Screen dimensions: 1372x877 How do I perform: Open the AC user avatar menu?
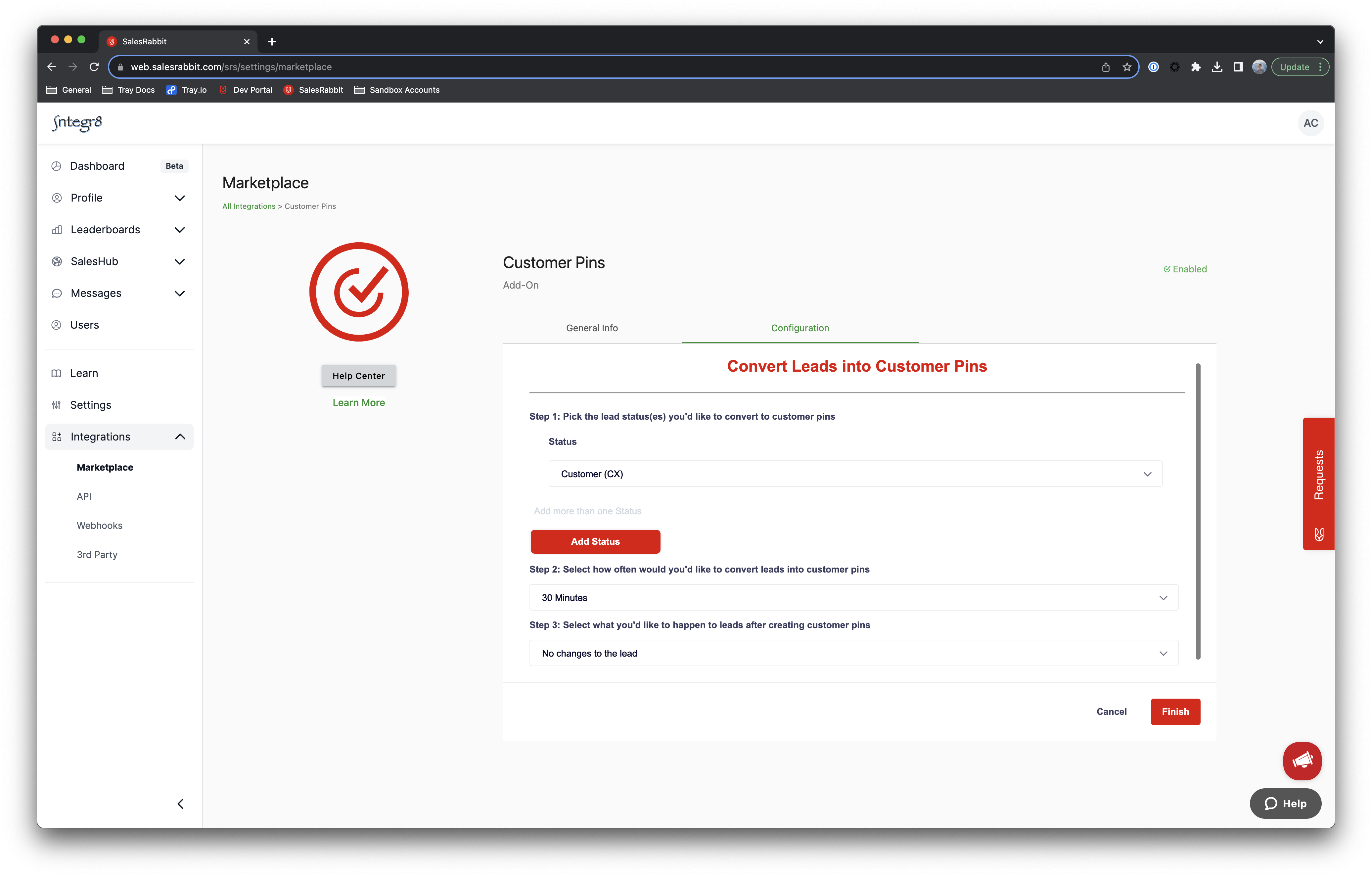coord(1310,122)
